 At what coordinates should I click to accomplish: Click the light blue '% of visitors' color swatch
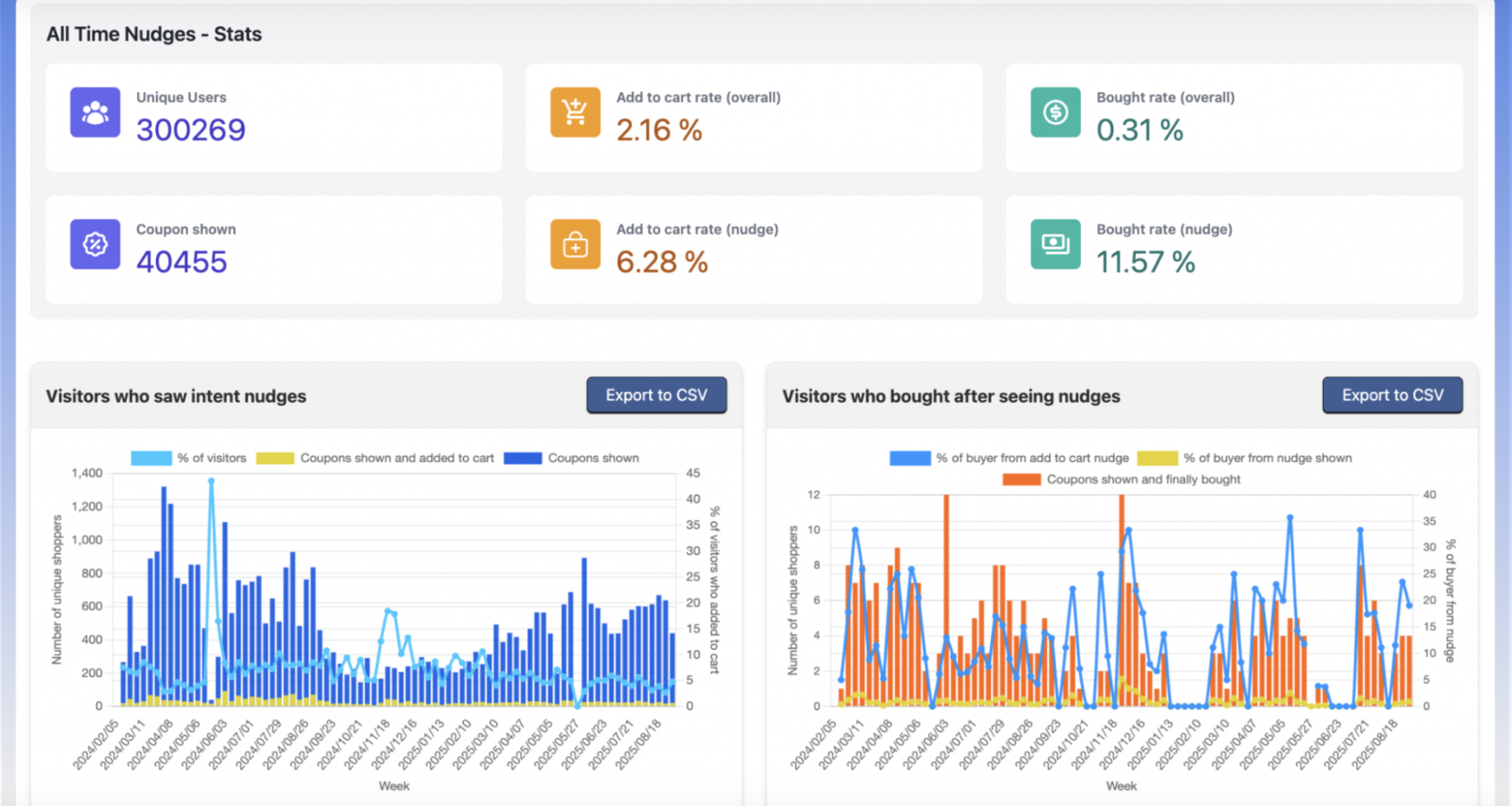pyautogui.click(x=151, y=458)
